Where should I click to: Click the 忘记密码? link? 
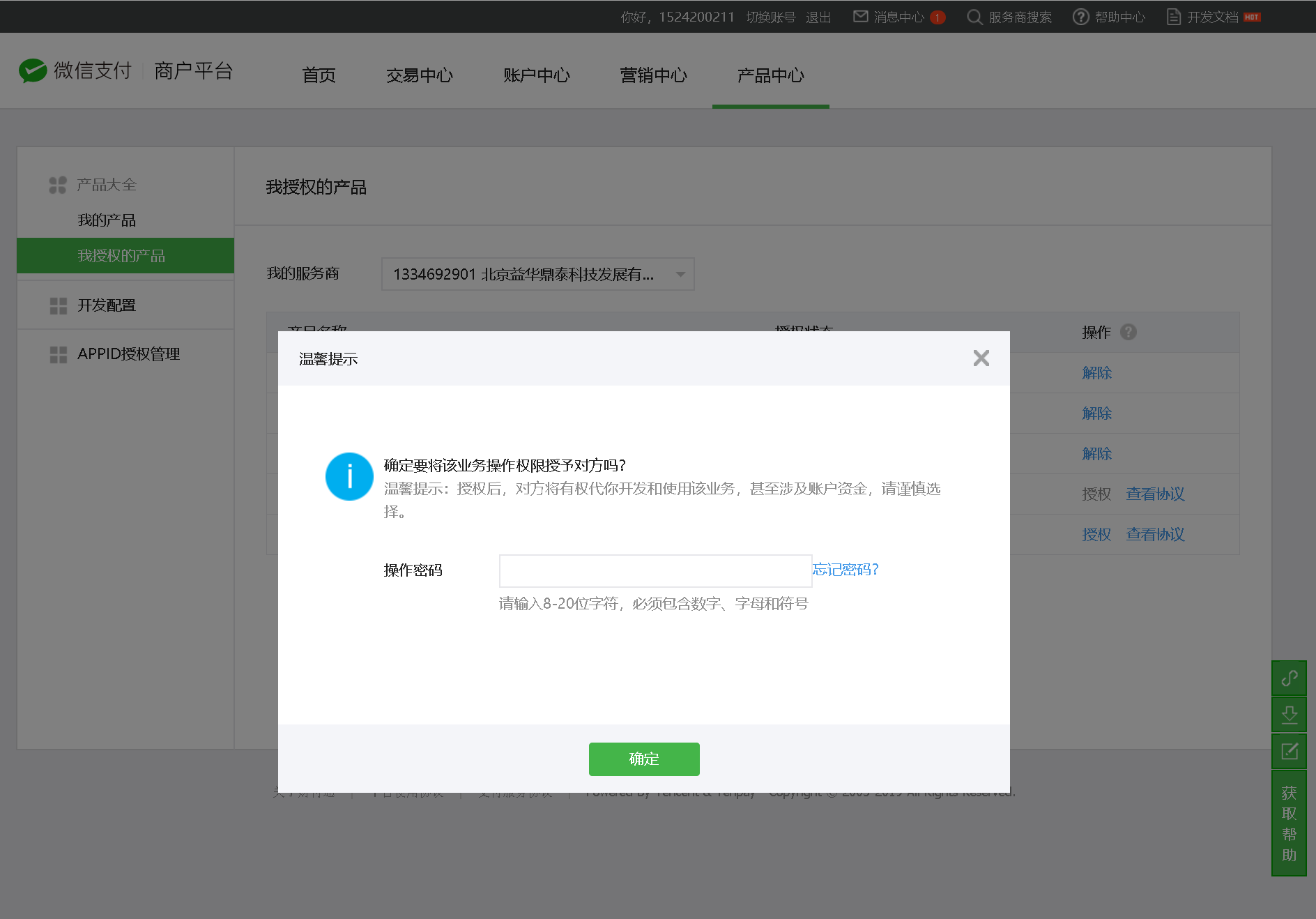tap(846, 570)
